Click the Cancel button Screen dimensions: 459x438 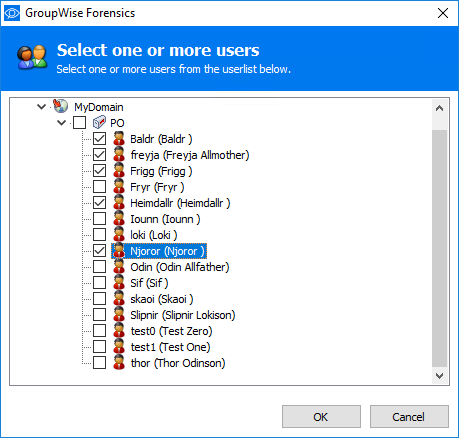click(x=409, y=417)
